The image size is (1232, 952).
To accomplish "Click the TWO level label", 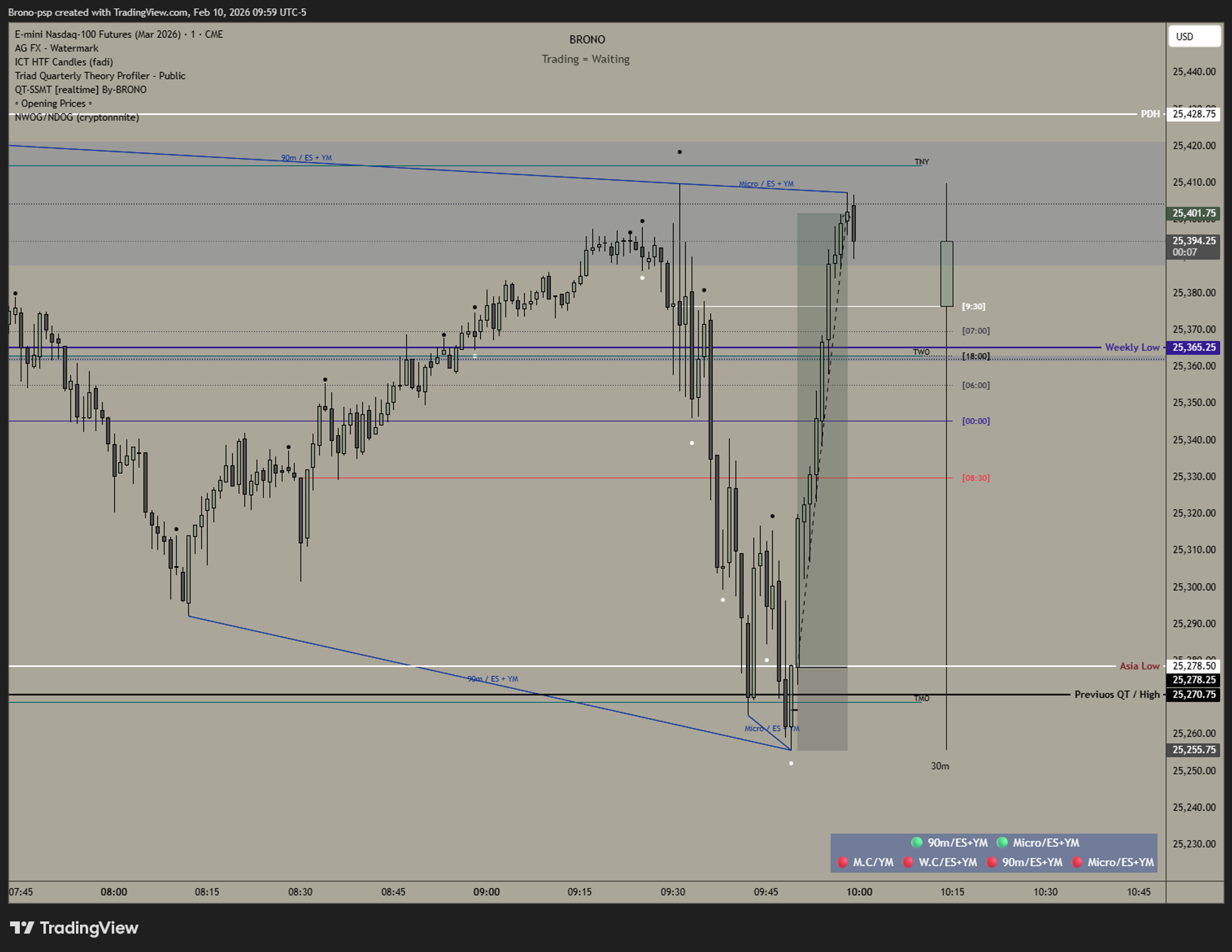I will pyautogui.click(x=922, y=352).
